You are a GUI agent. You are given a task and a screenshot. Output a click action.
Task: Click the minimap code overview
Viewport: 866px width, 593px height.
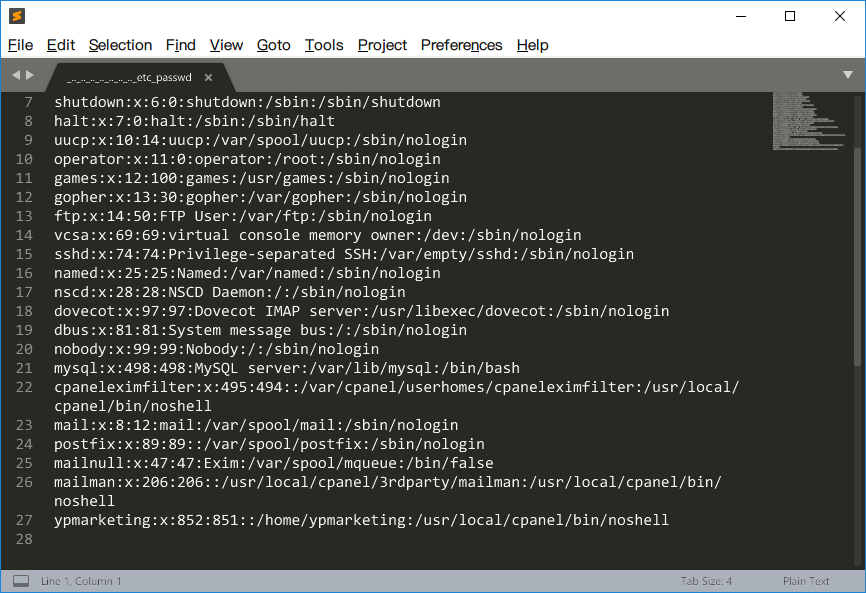809,121
